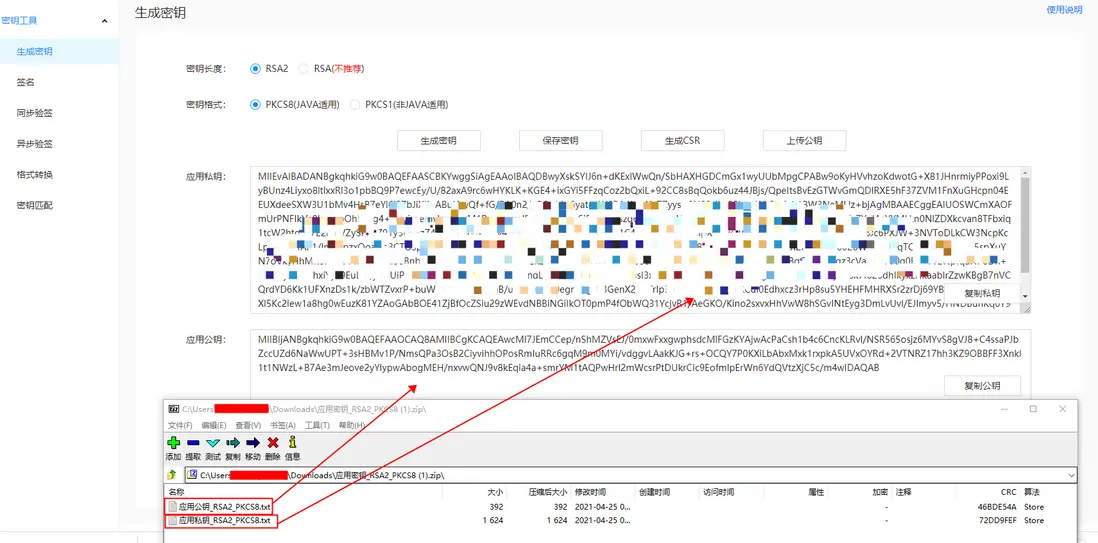
Task: Click the 7-Zip Test (测试) icon
Action: pyautogui.click(x=213, y=443)
